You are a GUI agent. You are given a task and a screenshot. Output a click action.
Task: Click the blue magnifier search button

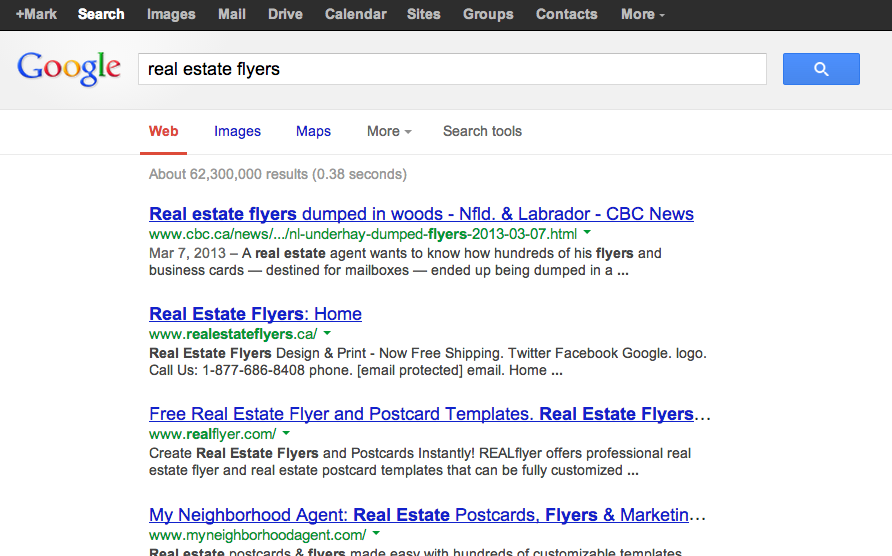coord(821,69)
